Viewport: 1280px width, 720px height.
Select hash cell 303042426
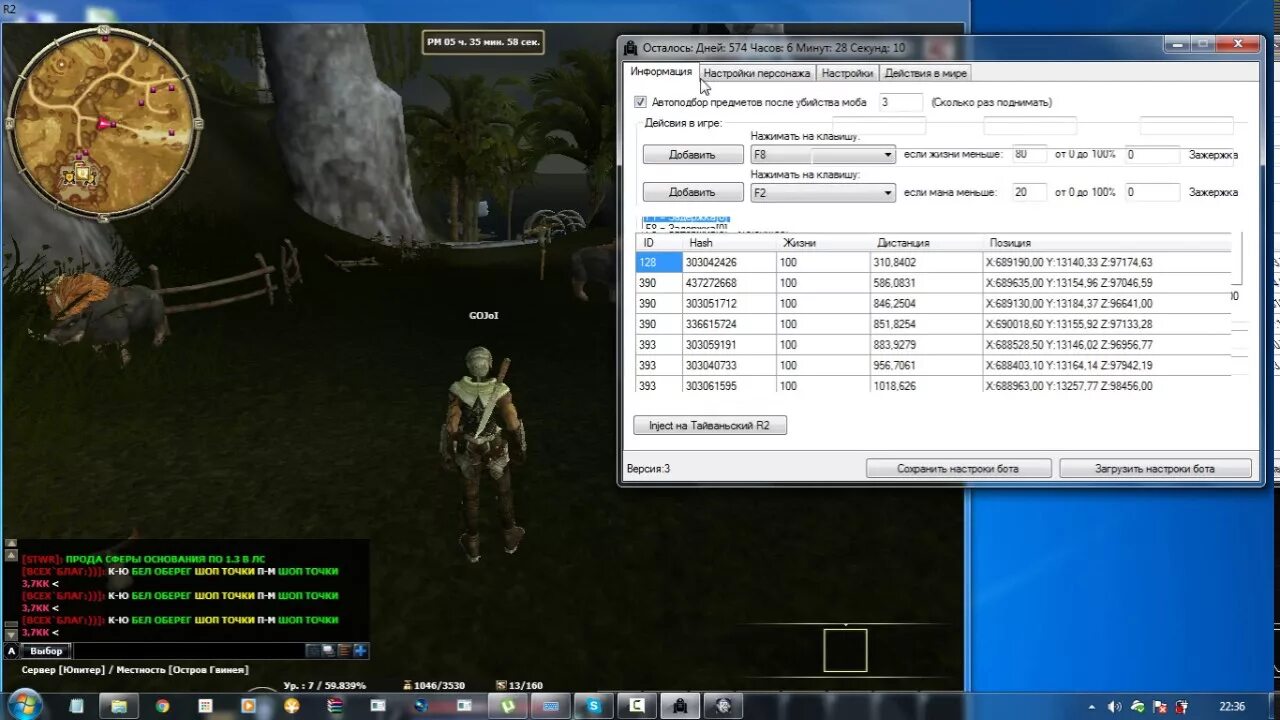(x=729, y=262)
